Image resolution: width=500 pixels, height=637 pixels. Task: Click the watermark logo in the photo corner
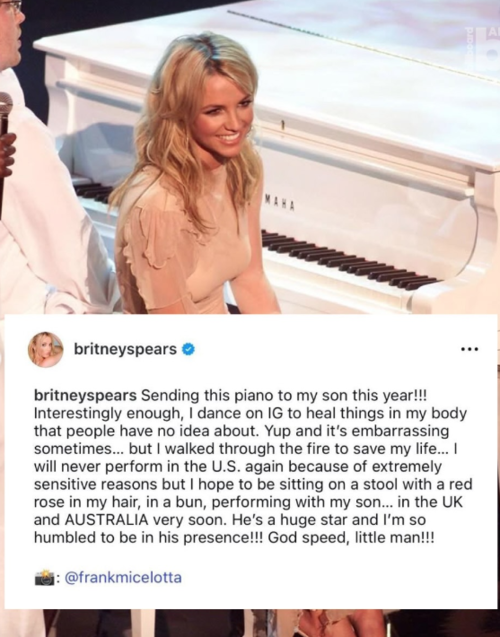coord(481,49)
